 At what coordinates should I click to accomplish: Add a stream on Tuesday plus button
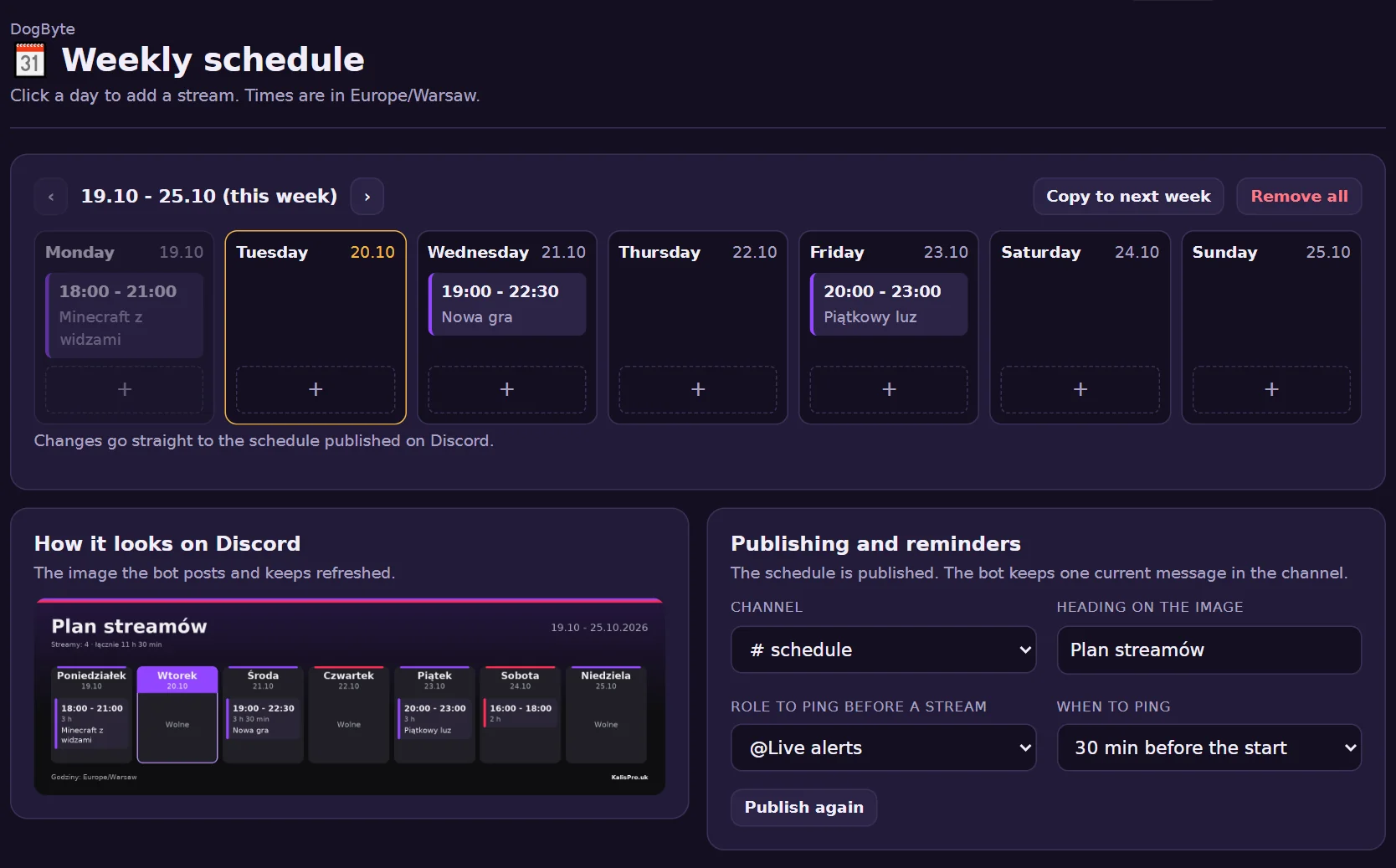pos(316,389)
